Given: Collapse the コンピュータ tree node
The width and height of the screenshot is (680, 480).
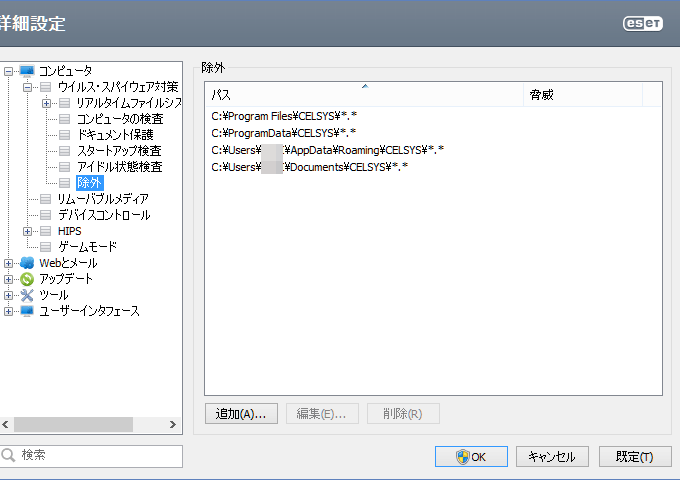Looking at the screenshot, I should 8,71.
